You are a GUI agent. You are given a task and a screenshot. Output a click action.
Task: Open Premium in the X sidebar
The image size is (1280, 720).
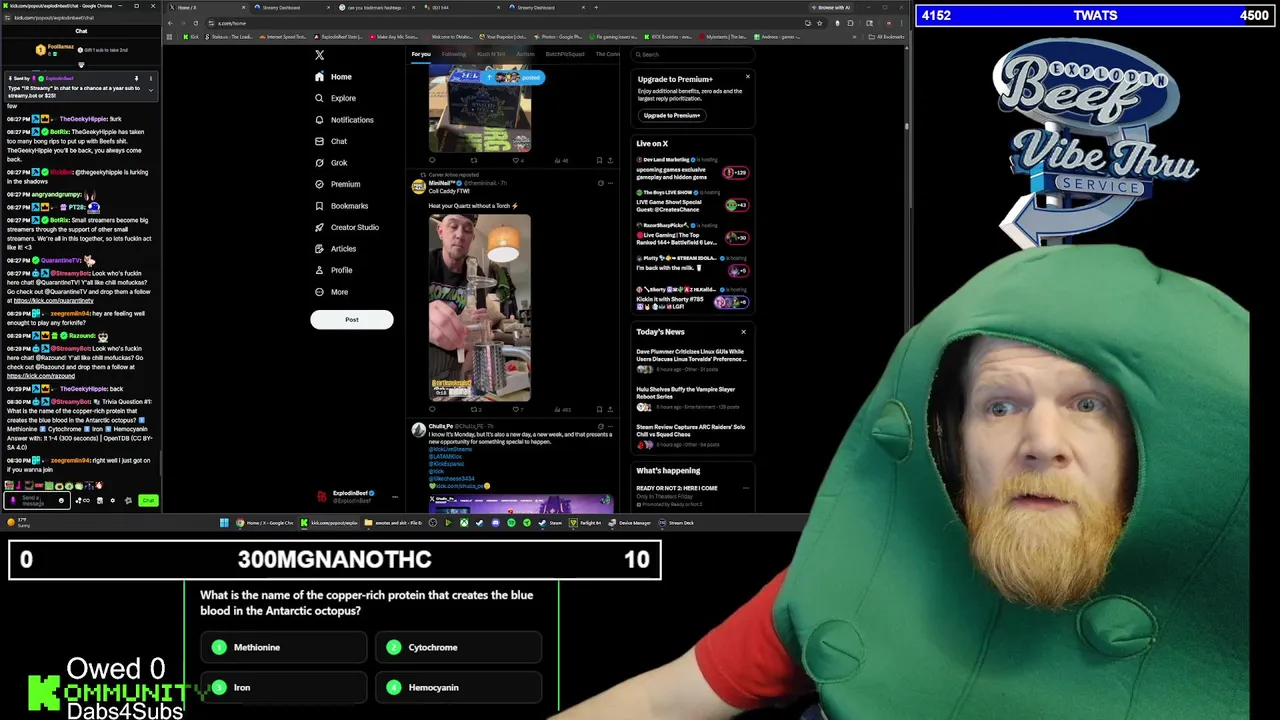(338, 184)
